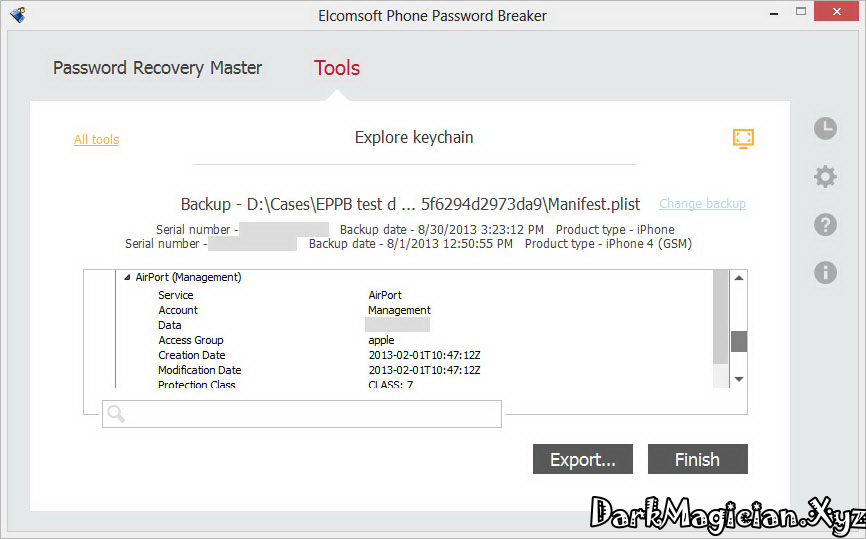The image size is (866, 539).
Task: Switch to the Password Recovery Master tab
Action: 157,68
